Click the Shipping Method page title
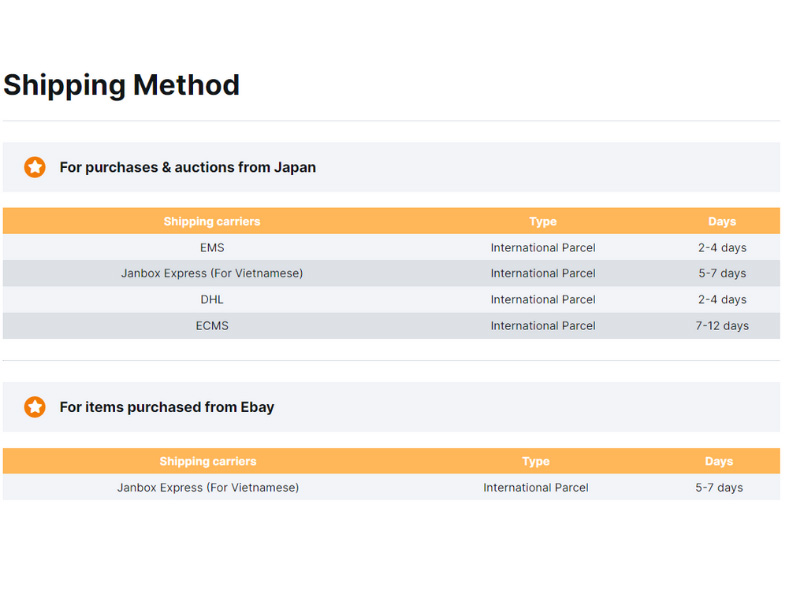This screenshot has height=600, width=800. (121, 85)
